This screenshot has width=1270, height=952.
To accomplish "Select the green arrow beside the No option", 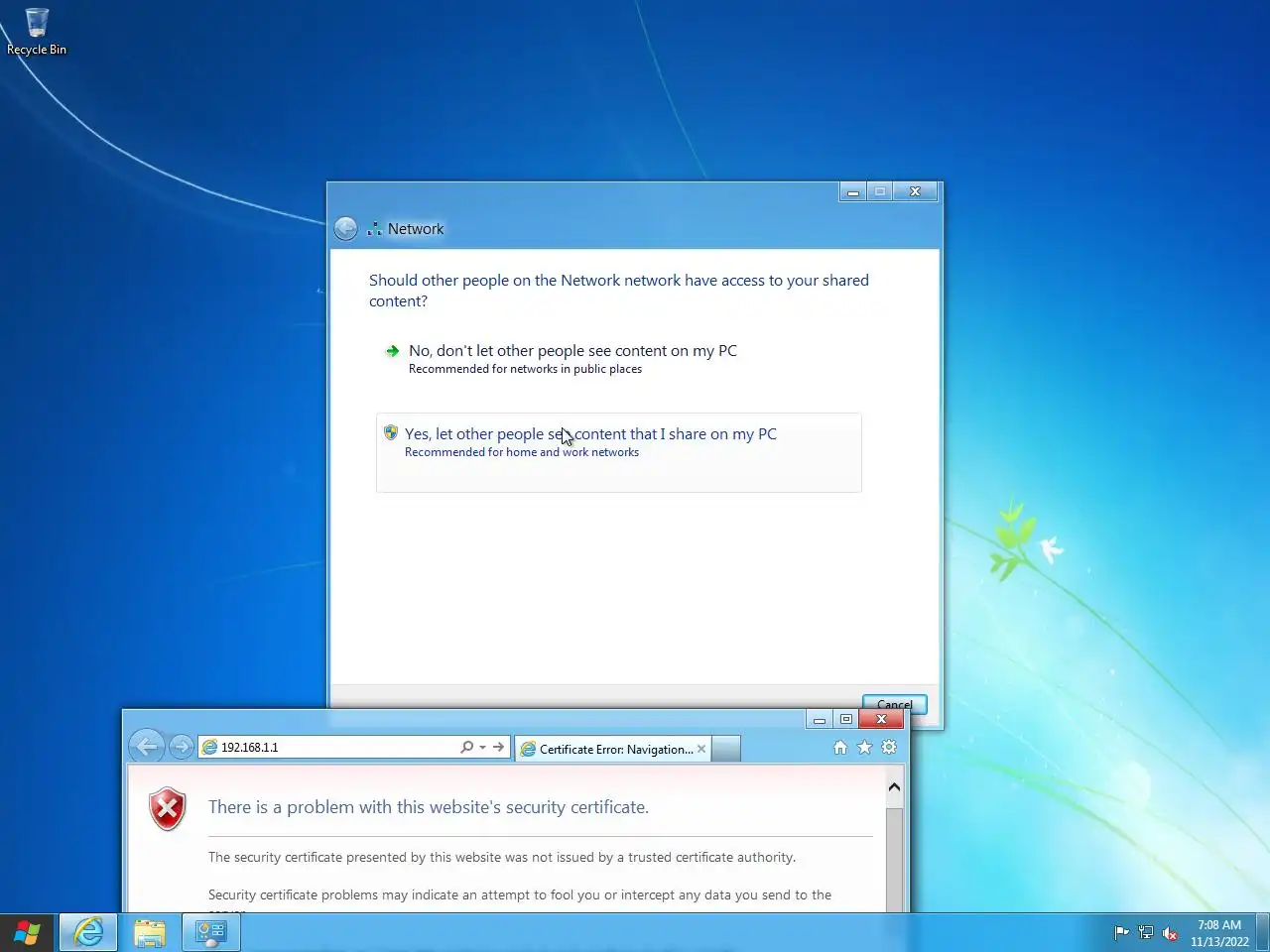I will pyautogui.click(x=393, y=351).
